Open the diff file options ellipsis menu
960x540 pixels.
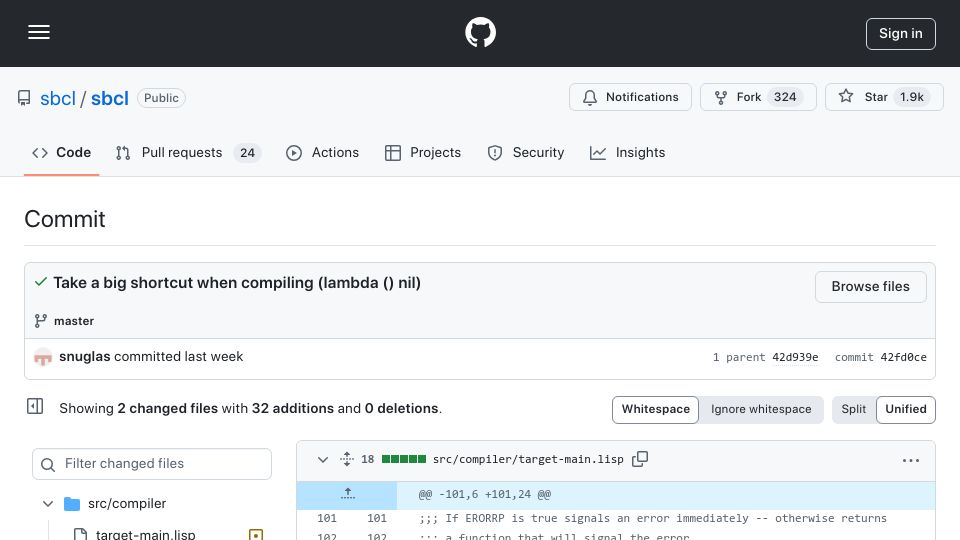click(910, 460)
